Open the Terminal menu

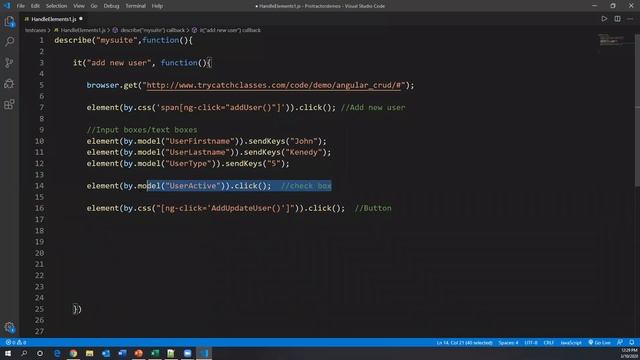[136, 6]
